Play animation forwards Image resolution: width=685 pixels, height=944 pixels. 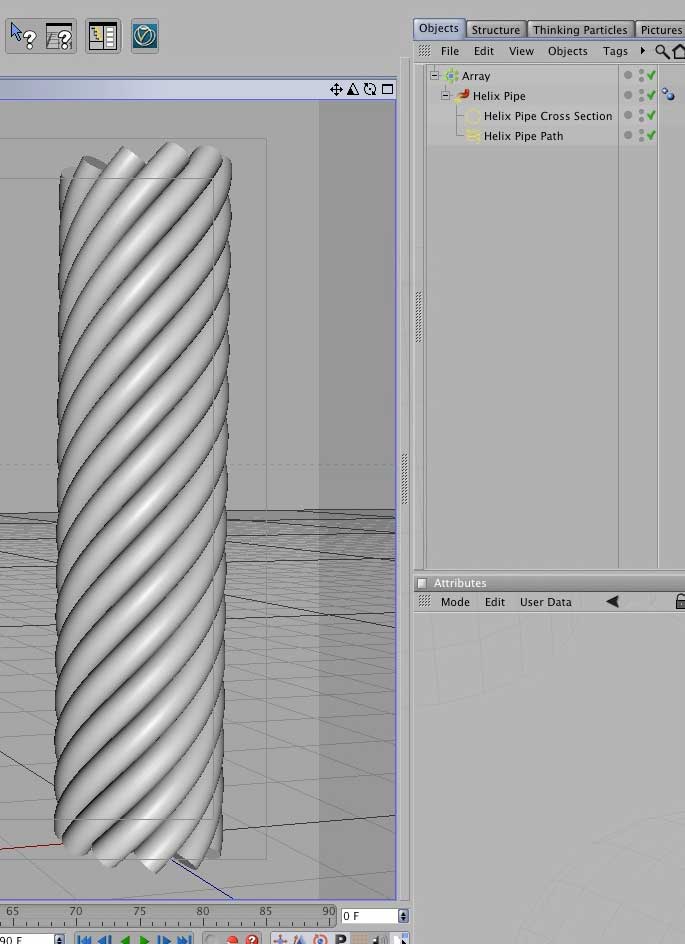[x=144, y=939]
